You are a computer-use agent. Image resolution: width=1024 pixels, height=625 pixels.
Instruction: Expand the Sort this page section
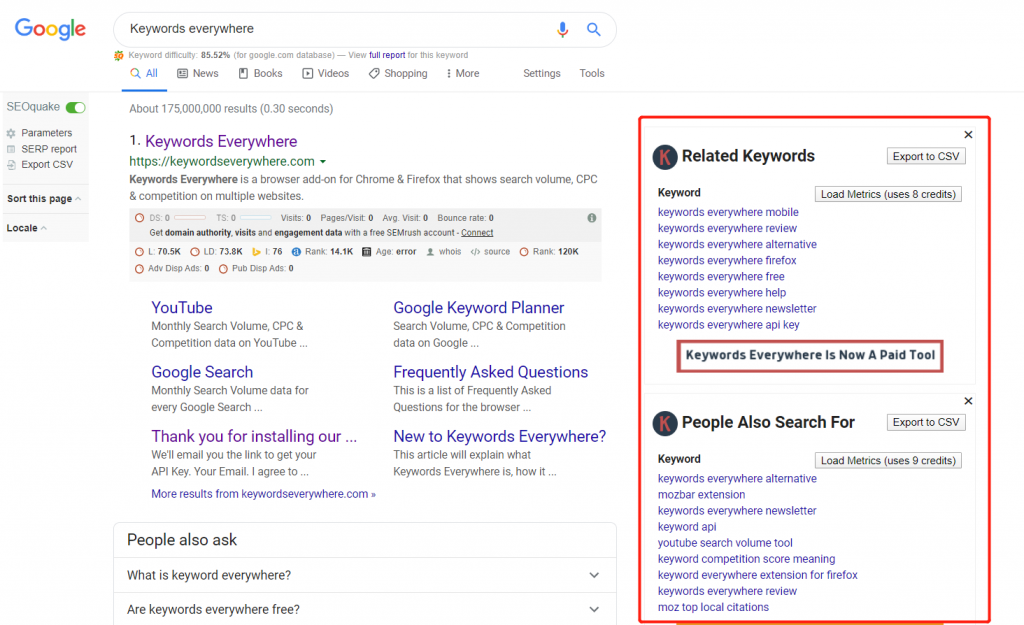coord(44,199)
